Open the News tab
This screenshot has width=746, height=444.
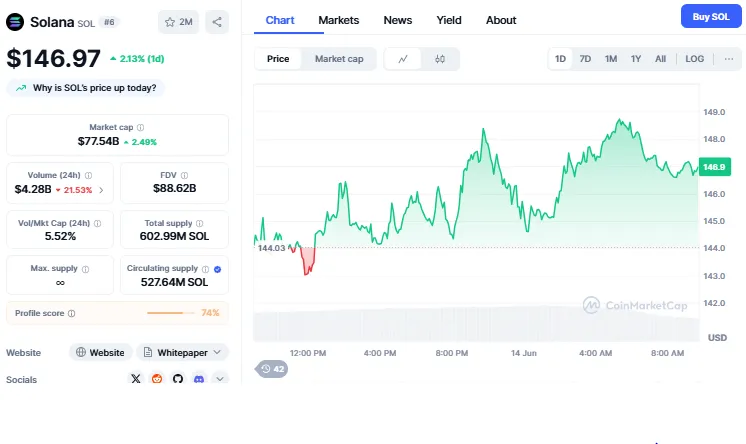tap(397, 20)
